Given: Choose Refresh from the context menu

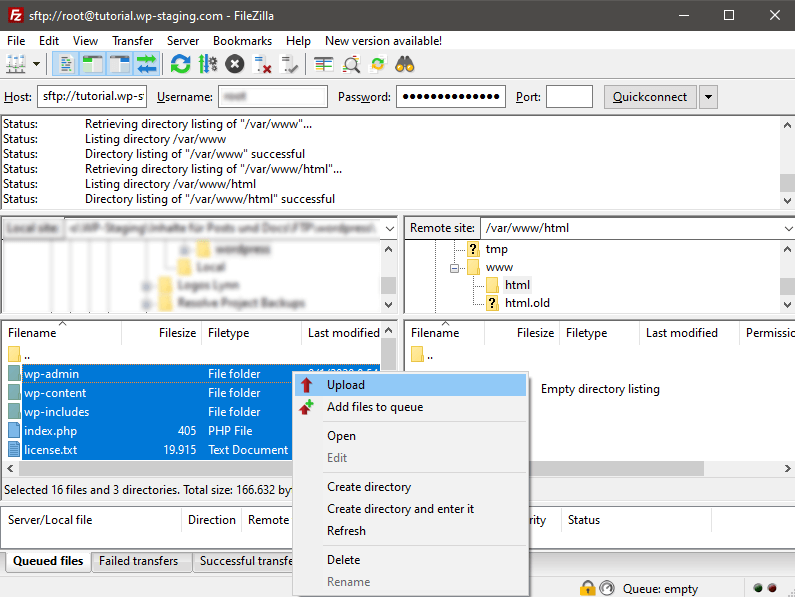Looking at the screenshot, I should point(411,531).
